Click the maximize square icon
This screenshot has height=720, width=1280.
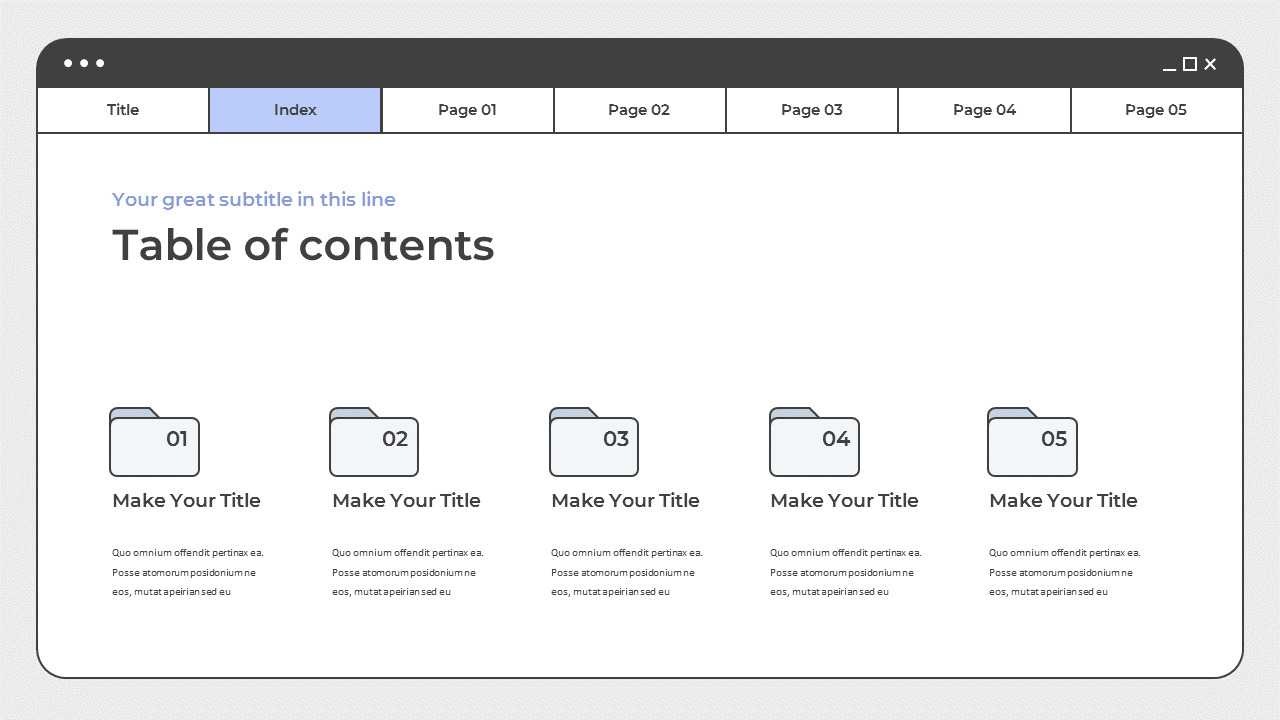coord(1188,64)
